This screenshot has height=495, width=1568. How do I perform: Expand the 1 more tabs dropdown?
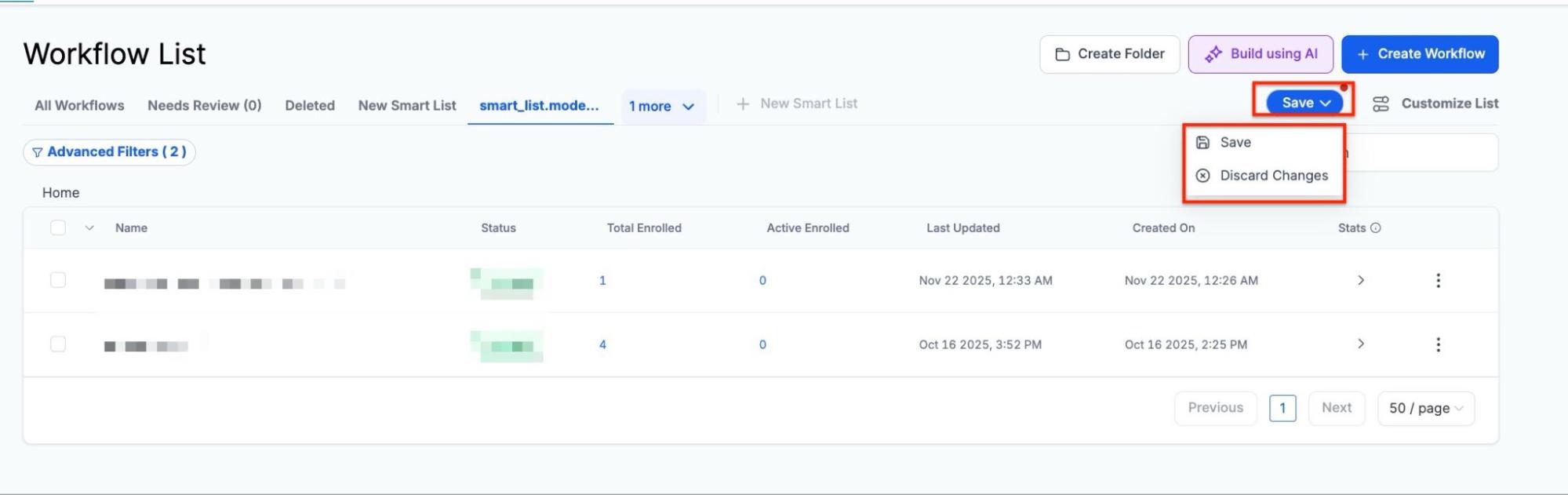(x=663, y=106)
